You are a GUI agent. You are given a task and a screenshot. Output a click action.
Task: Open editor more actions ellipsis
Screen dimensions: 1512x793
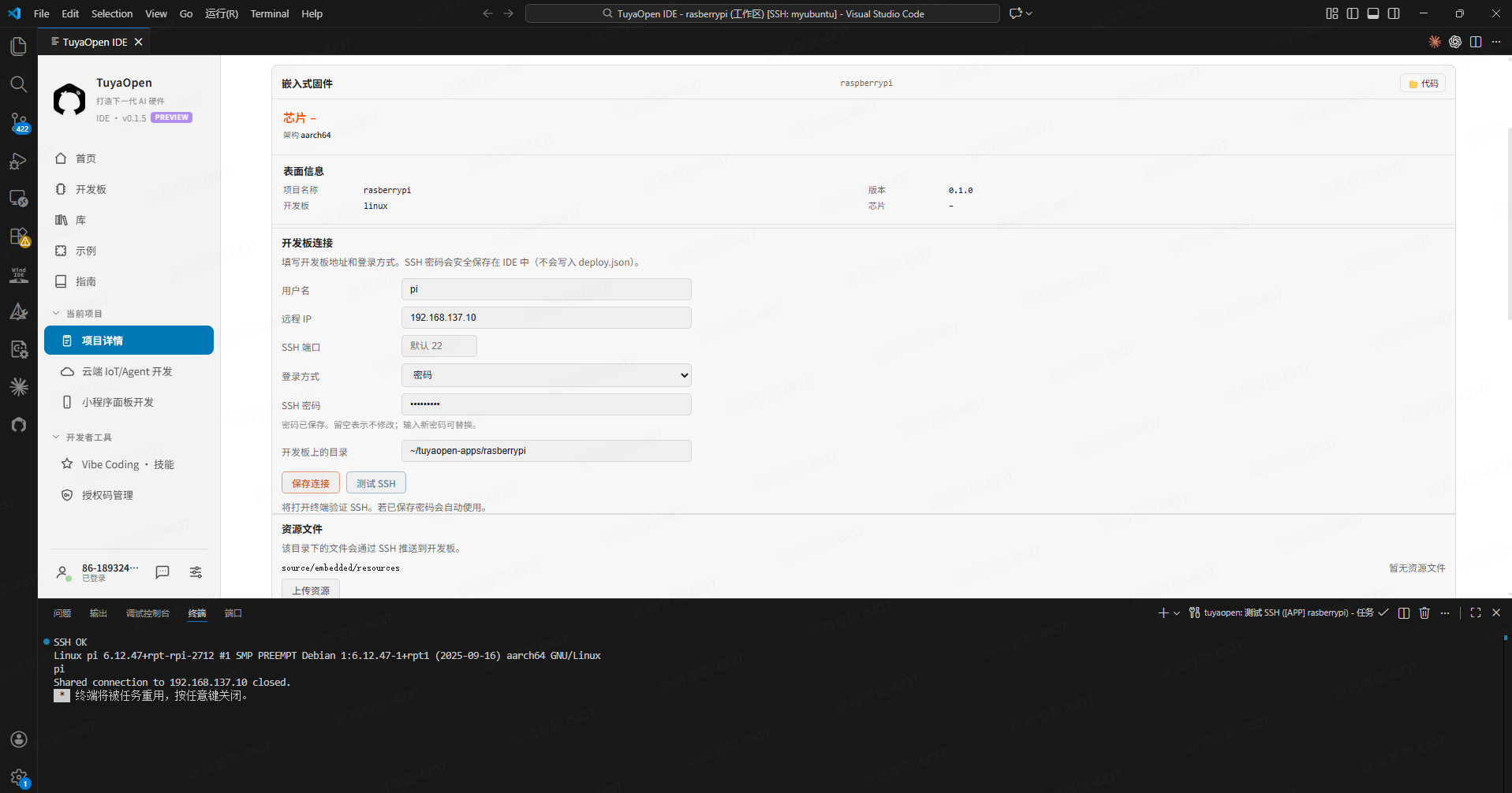1496,42
